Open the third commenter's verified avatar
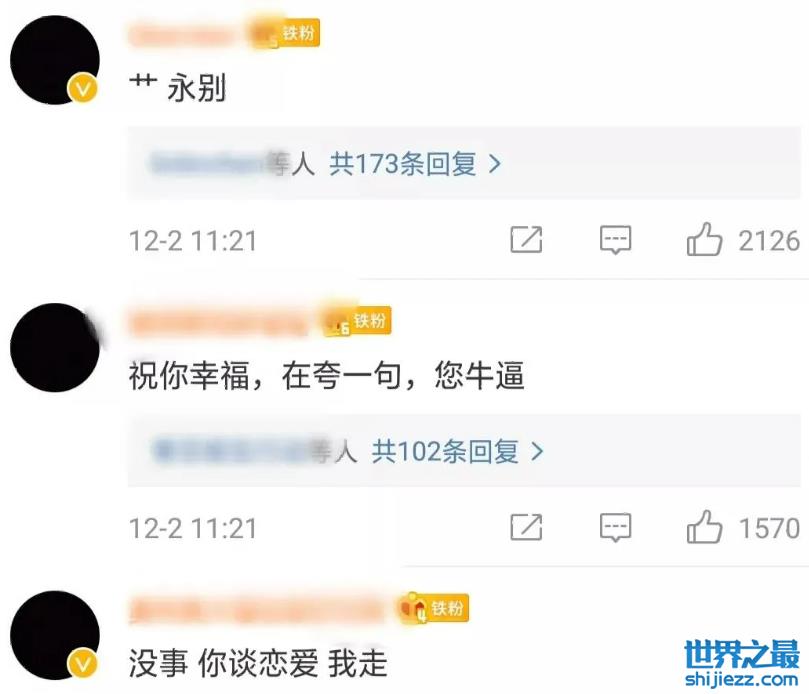 [55, 635]
